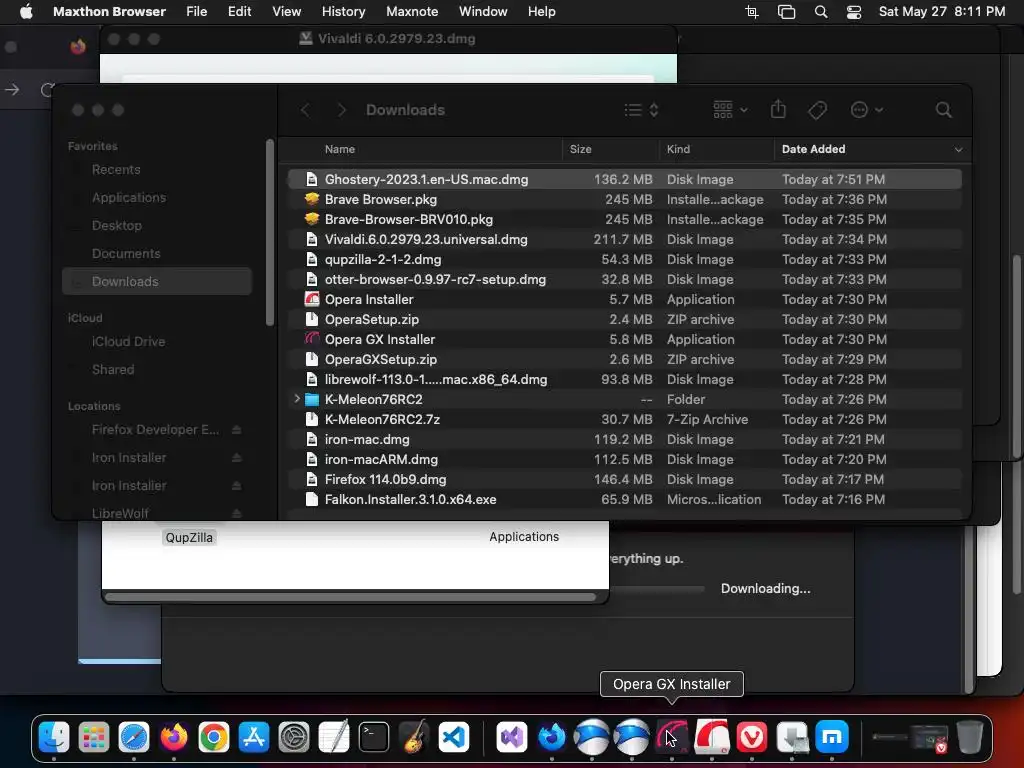Select the Firefox 114.0b9.dmg file
This screenshot has height=768, width=1024.
point(625,479)
